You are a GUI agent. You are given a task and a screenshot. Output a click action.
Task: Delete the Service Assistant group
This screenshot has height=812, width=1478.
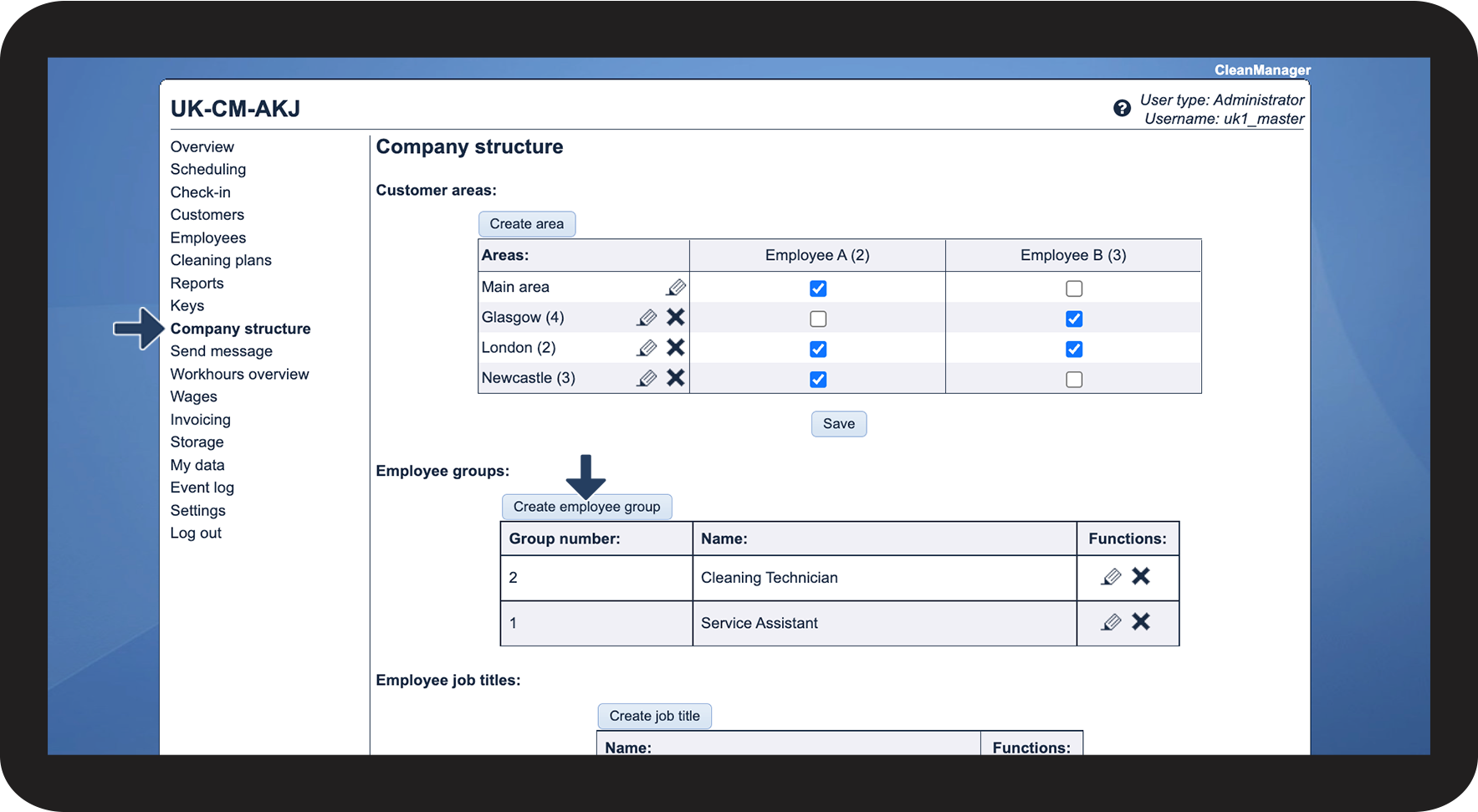(x=1141, y=622)
